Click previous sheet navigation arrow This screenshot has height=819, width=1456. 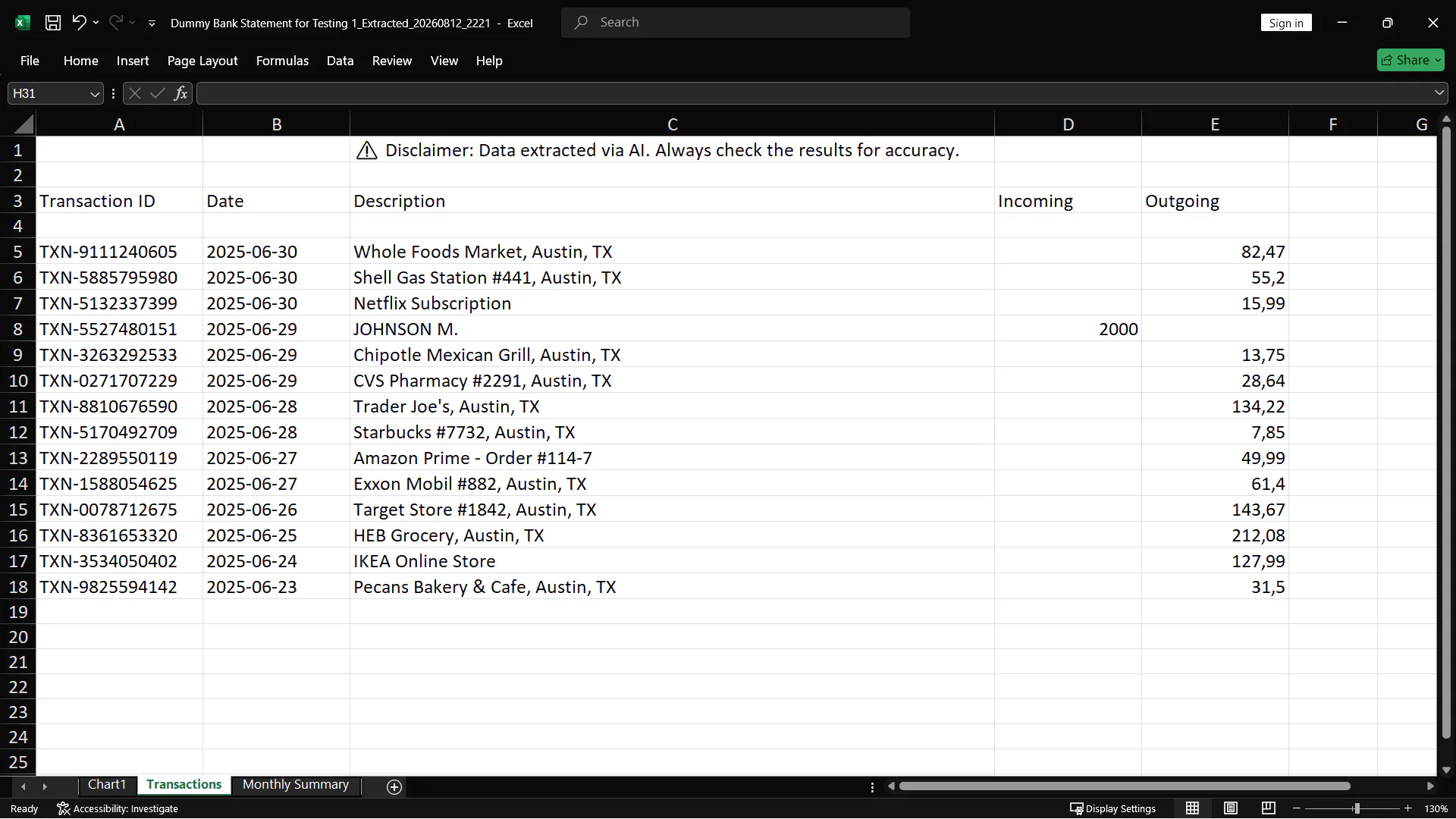24,787
